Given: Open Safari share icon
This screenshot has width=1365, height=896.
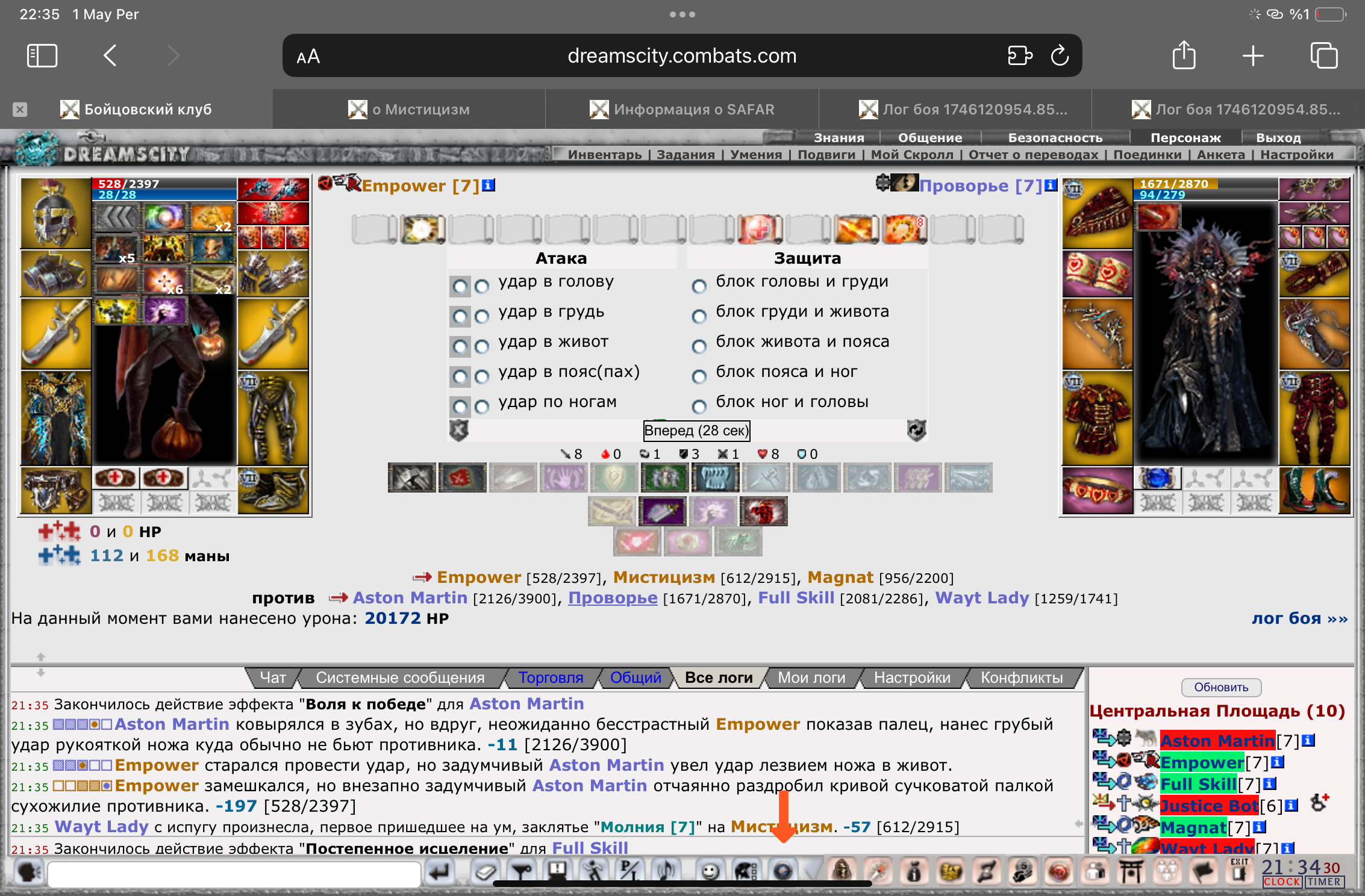Looking at the screenshot, I should [1184, 55].
